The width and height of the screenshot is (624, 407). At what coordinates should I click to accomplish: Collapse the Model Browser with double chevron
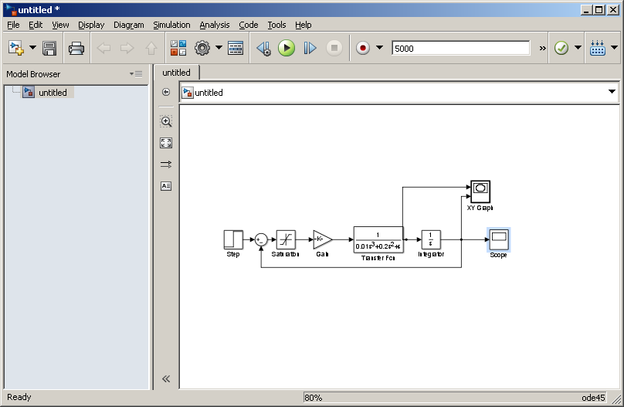click(x=166, y=379)
